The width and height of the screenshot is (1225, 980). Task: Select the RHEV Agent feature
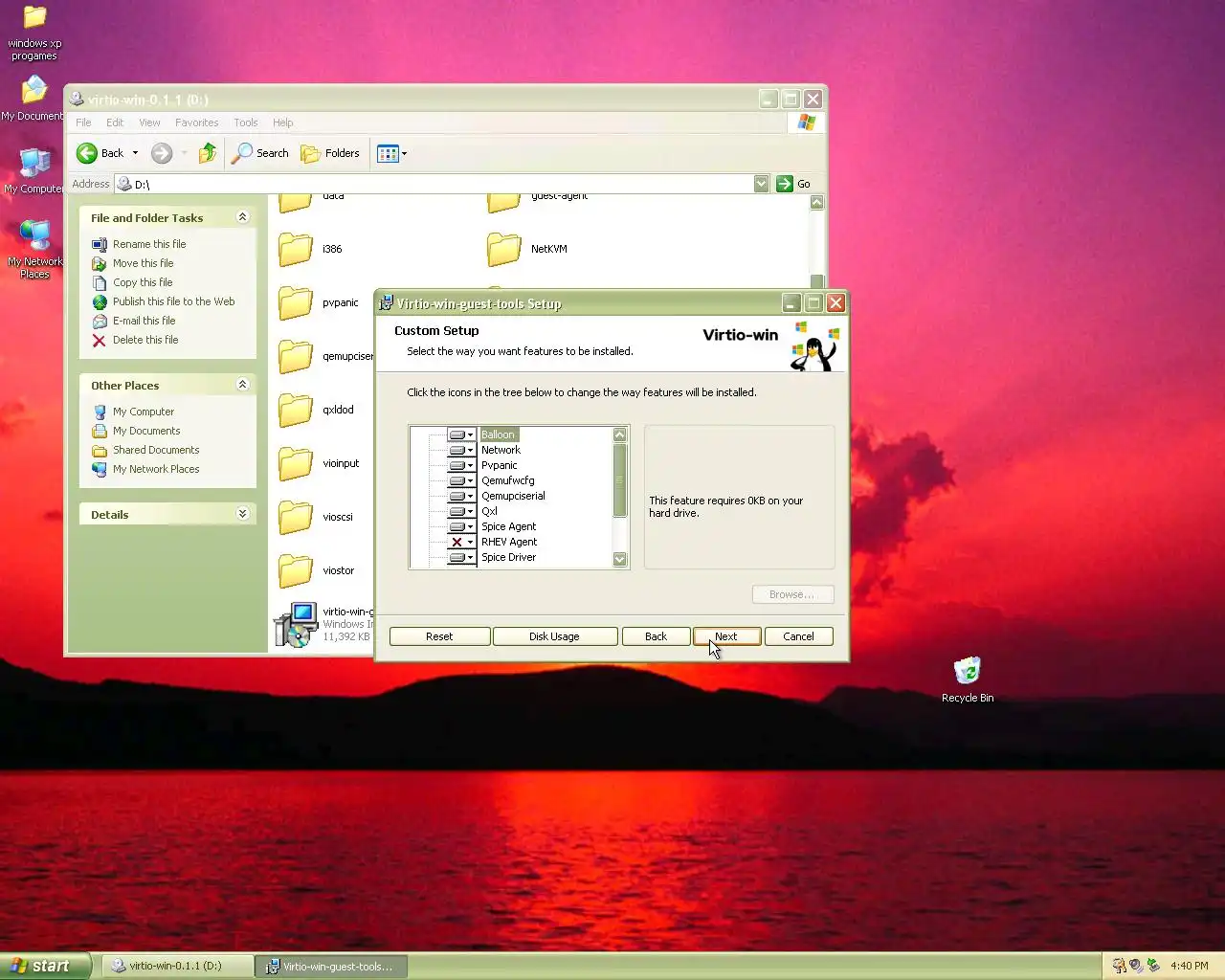pos(509,542)
